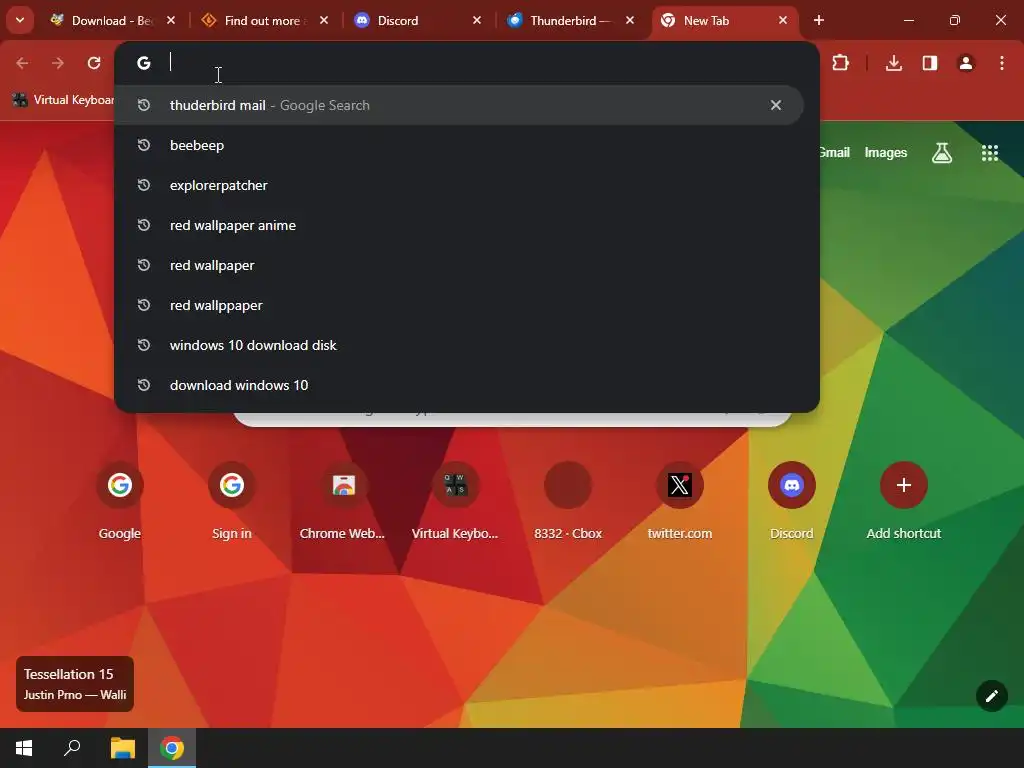This screenshot has height=768, width=1024.
Task: Open the Google apps grid
Action: click(x=990, y=153)
